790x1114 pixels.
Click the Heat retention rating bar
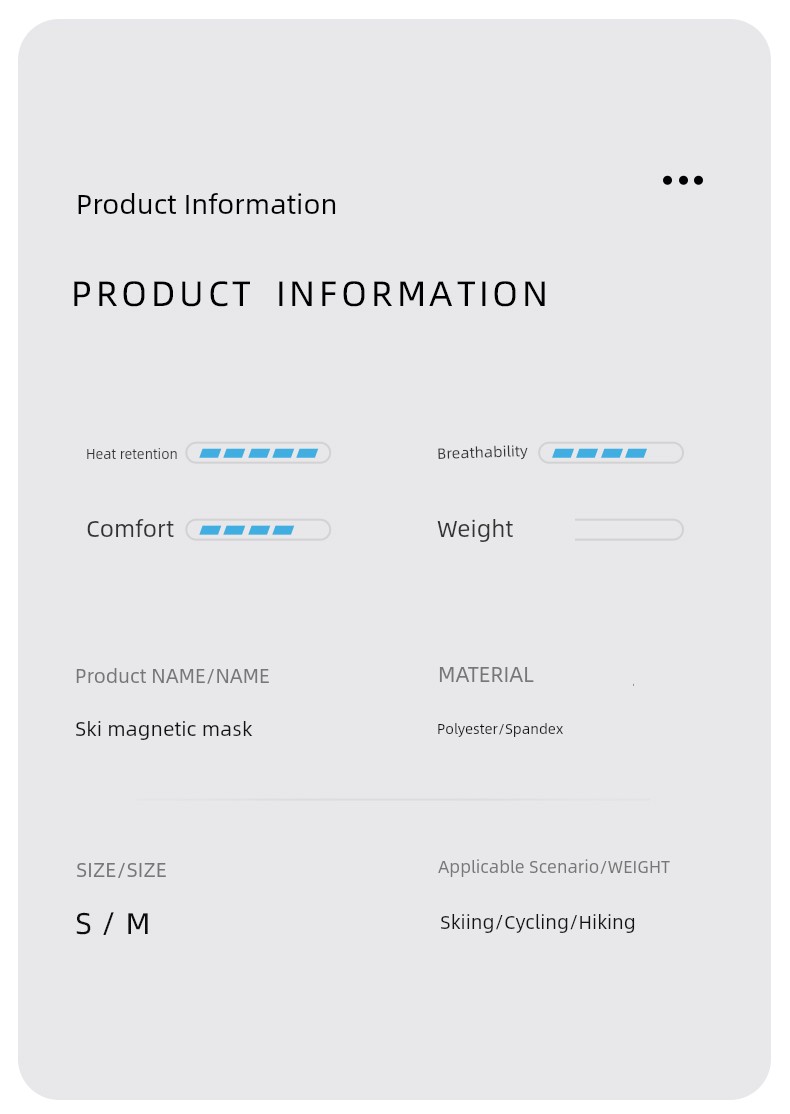coord(259,453)
